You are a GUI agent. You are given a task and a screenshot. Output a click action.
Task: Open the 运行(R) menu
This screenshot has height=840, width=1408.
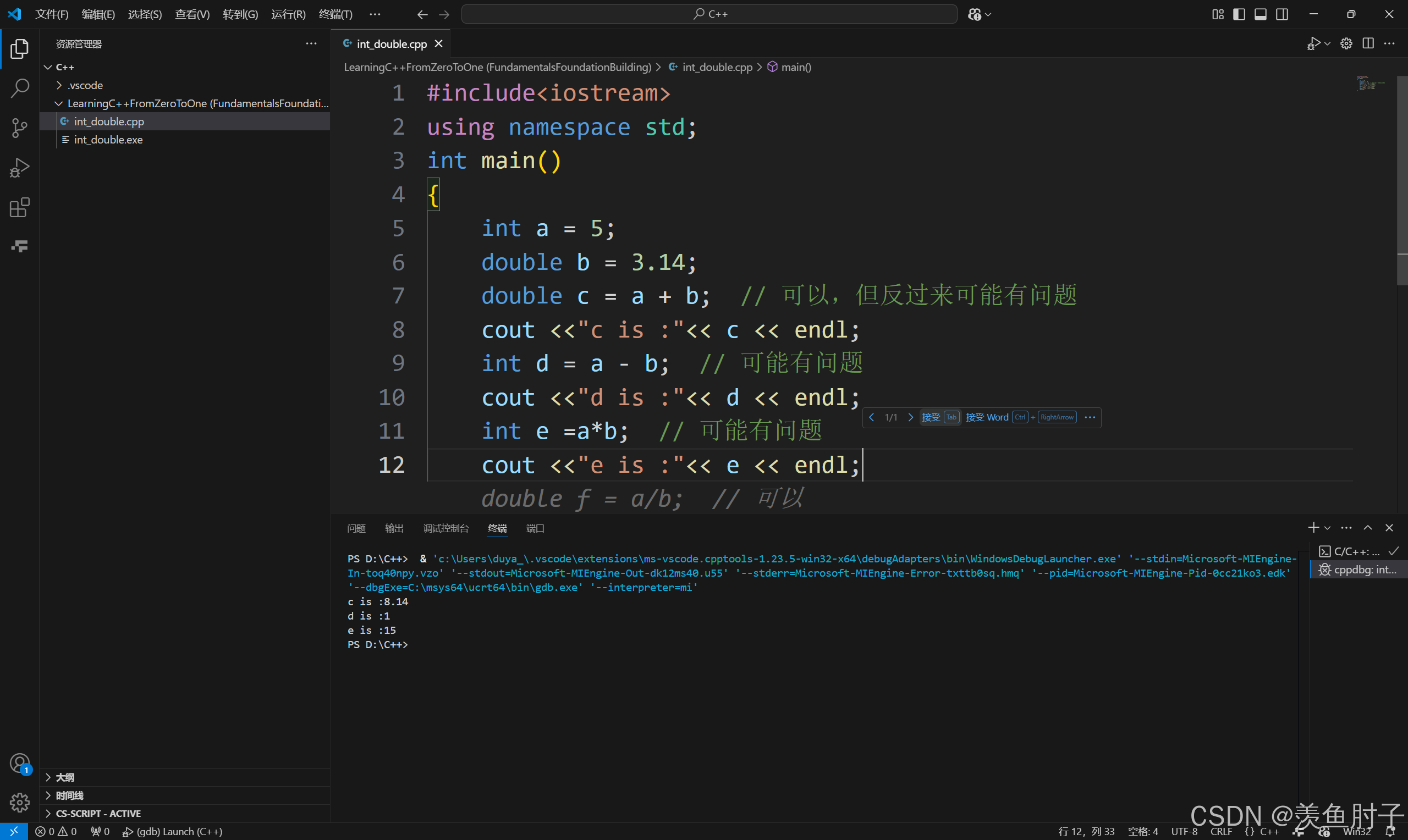coord(288,14)
